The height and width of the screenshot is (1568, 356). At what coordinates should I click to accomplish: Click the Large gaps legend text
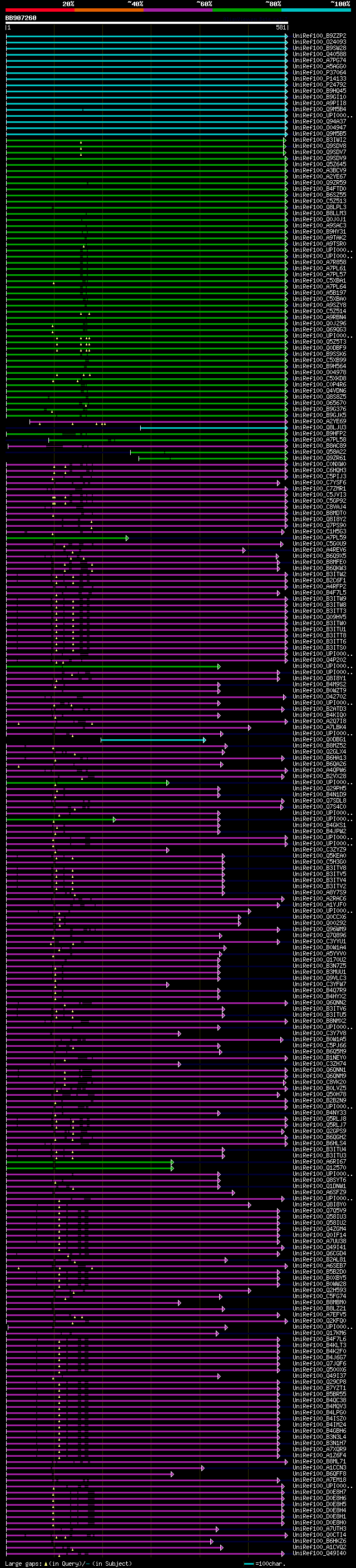coord(68,1563)
